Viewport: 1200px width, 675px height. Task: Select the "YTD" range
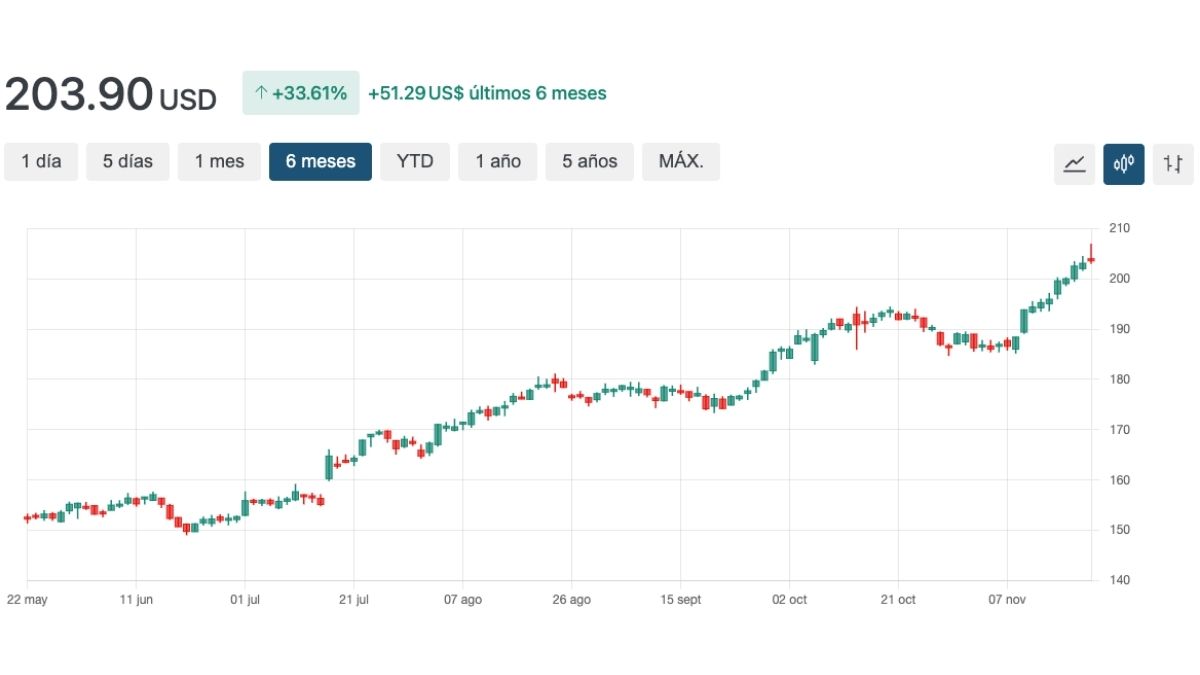pos(415,161)
